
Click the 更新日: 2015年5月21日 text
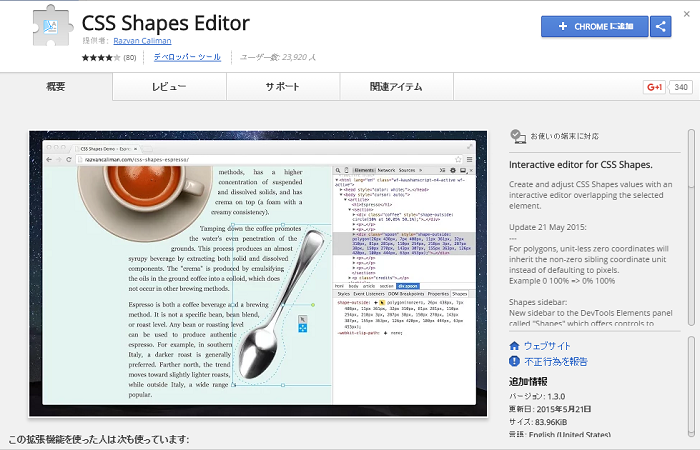550,409
